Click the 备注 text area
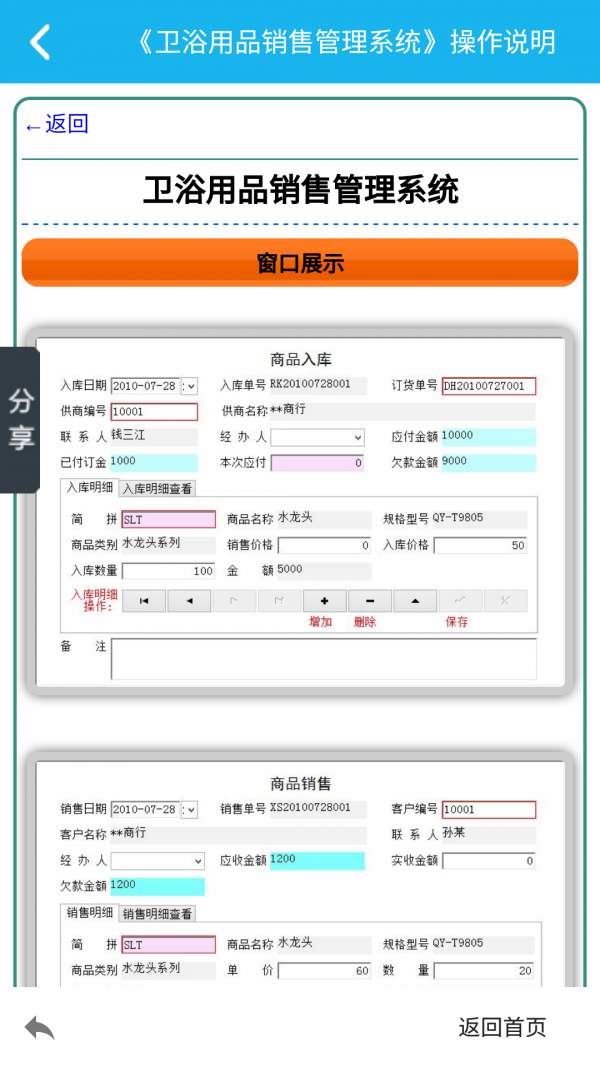600x1067 pixels. pyautogui.click(x=323, y=659)
